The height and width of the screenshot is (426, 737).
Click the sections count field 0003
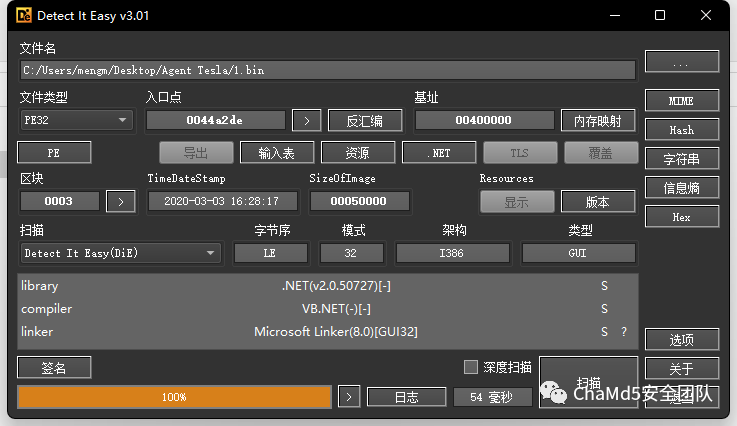59,201
